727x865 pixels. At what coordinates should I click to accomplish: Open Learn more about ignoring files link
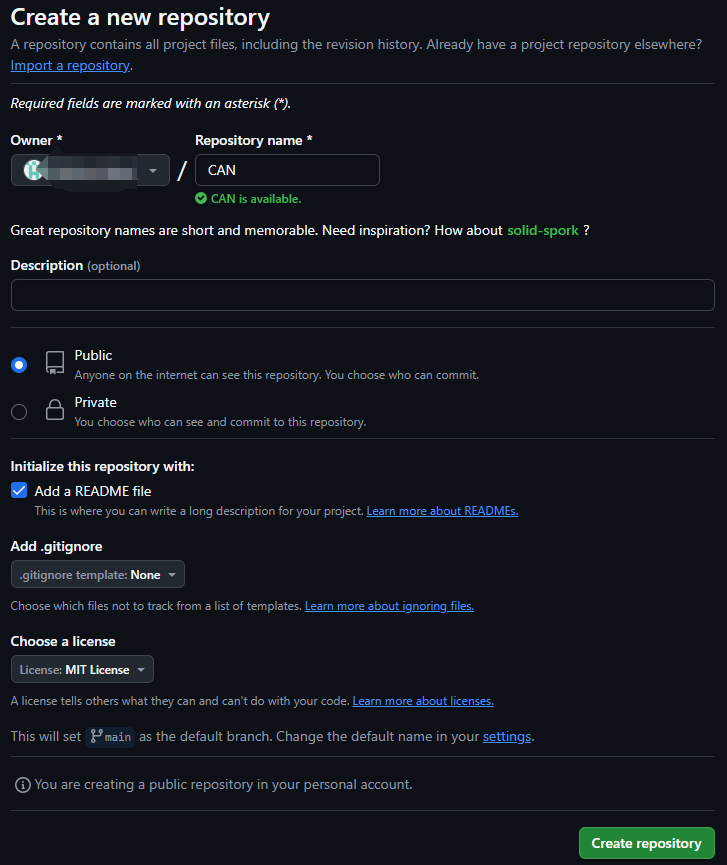coord(389,606)
